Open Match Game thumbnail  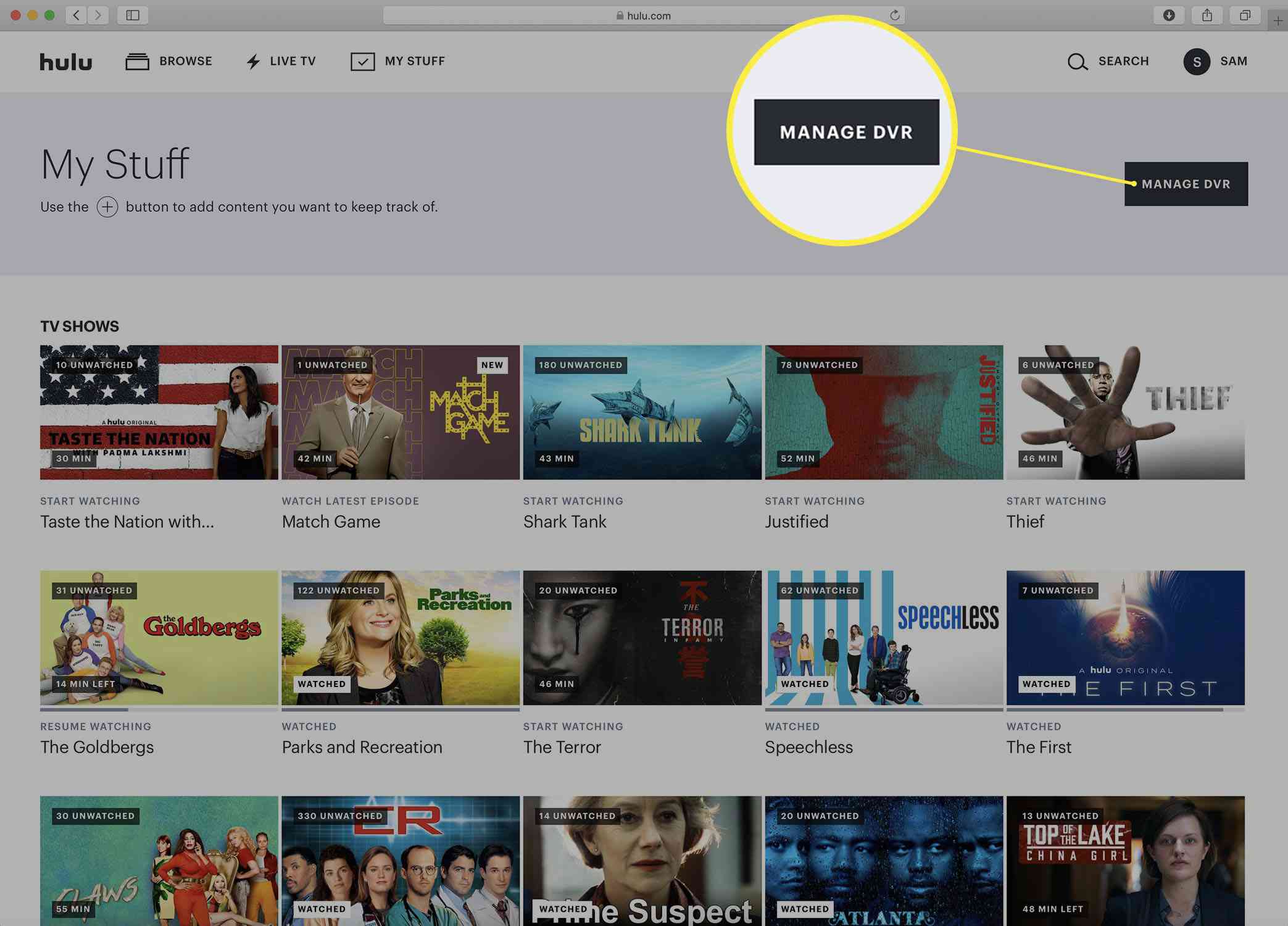401,412
